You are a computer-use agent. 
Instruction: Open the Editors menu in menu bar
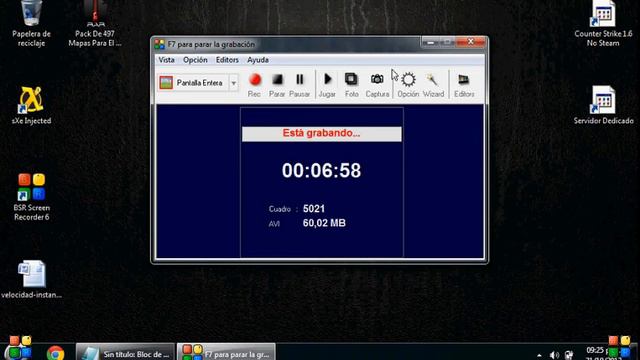coord(227,60)
